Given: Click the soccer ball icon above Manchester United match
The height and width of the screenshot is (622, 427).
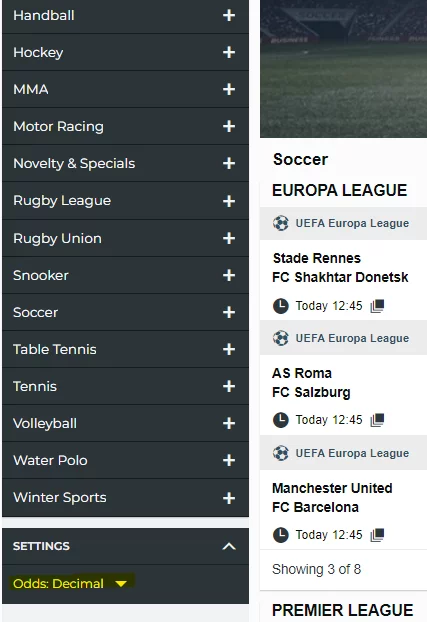Looking at the screenshot, I should pos(281,453).
